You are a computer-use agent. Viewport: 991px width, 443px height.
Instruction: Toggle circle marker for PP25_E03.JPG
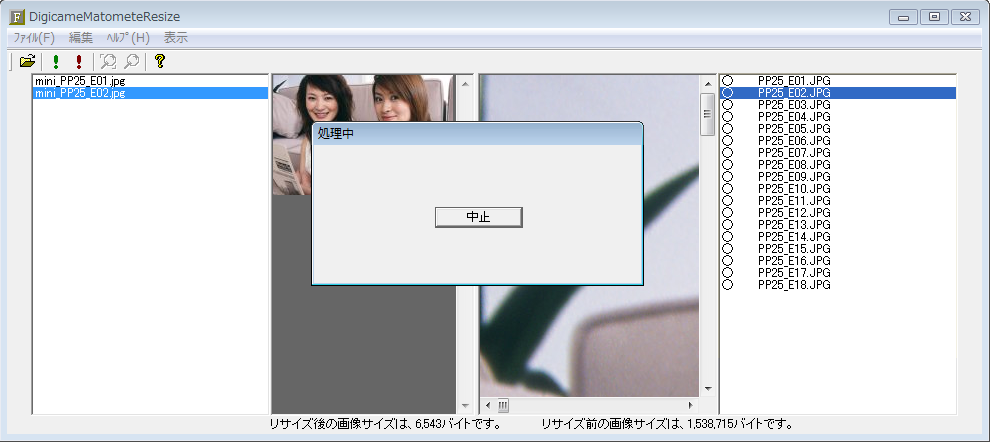tap(727, 105)
